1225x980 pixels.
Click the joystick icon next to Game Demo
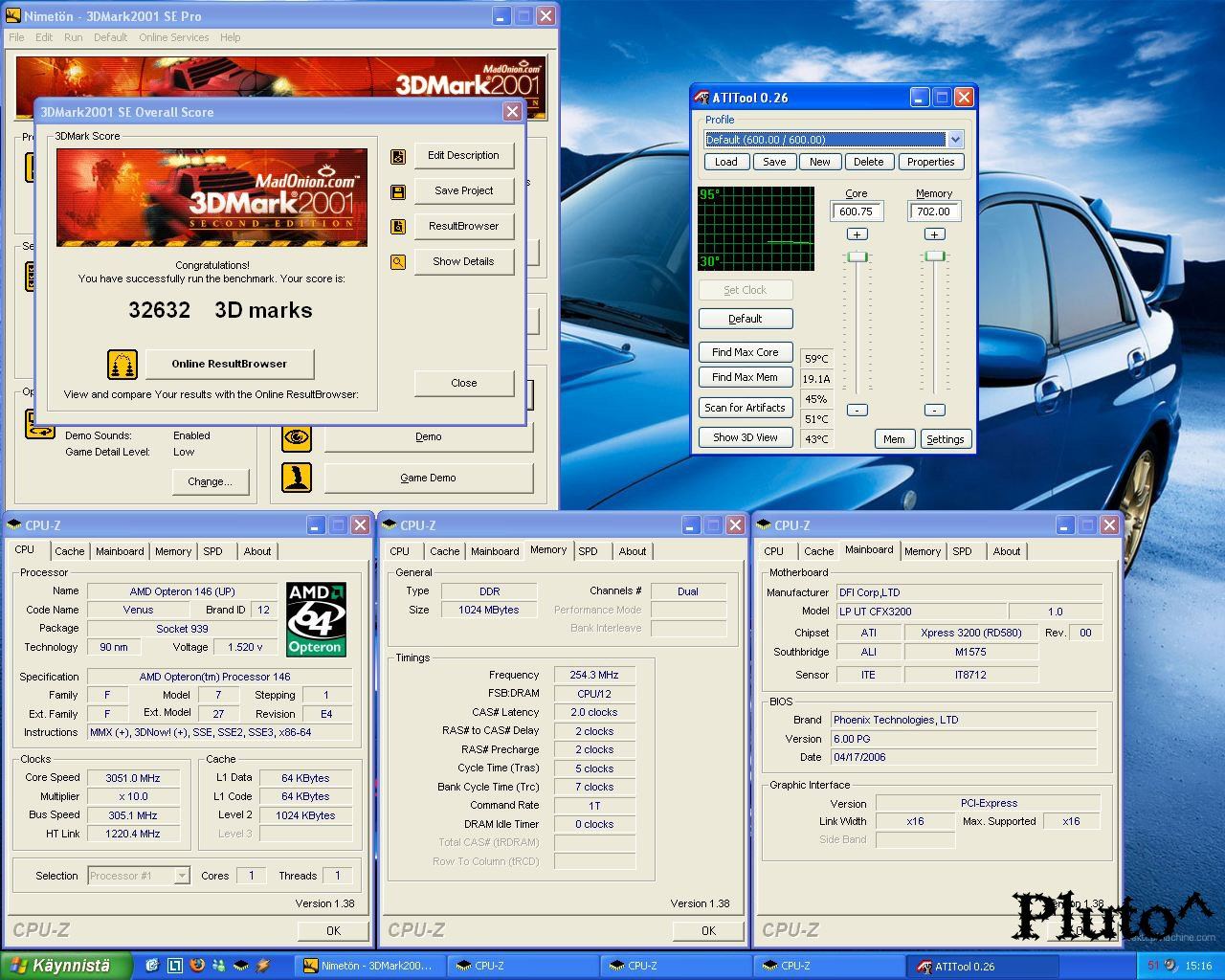click(297, 478)
